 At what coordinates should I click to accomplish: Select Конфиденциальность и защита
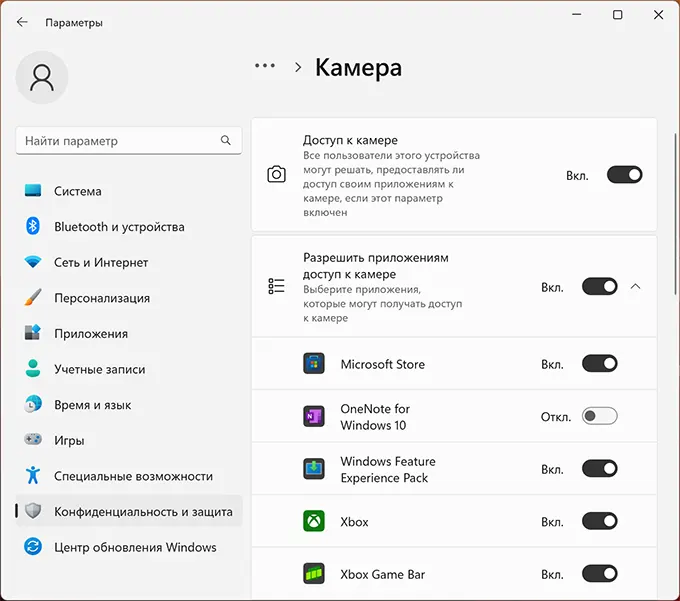tap(129, 511)
